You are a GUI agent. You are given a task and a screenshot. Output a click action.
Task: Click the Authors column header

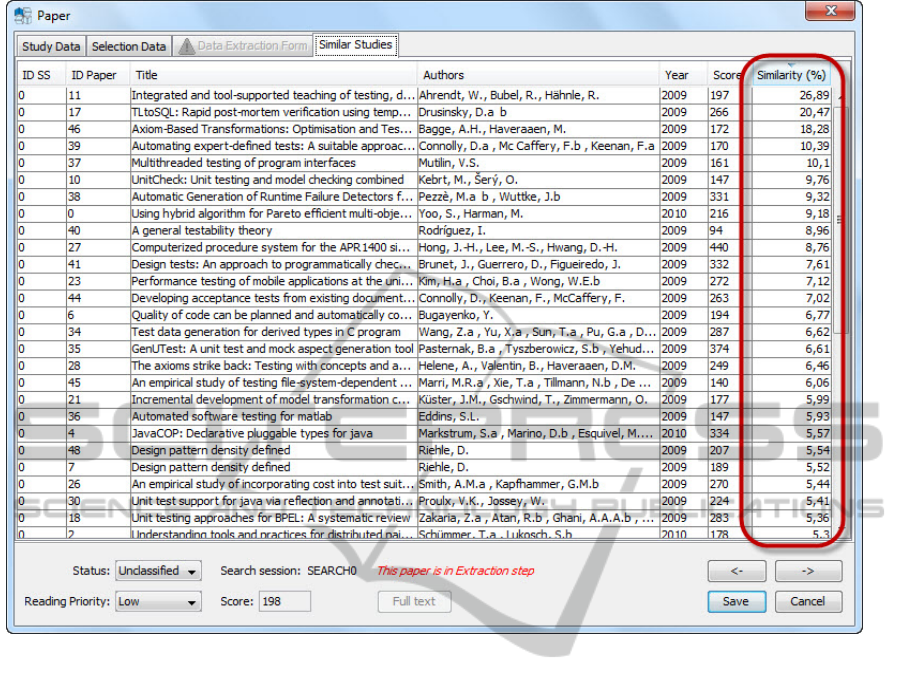point(443,75)
